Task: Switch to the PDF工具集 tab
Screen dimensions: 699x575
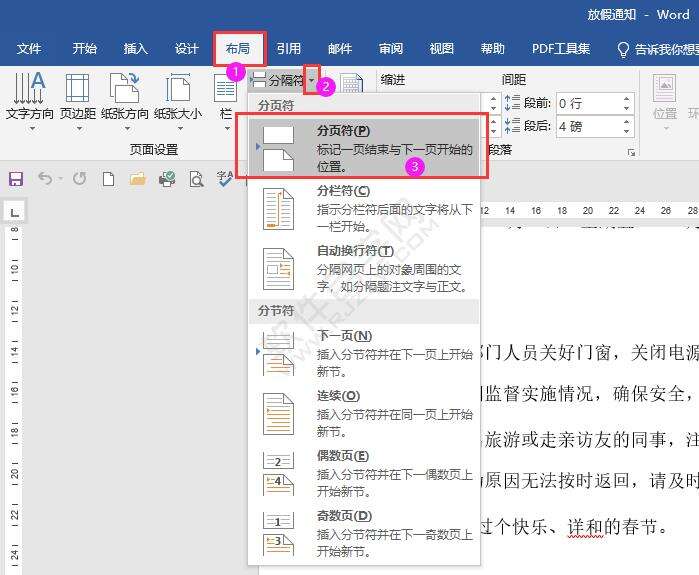Action: [x=561, y=49]
